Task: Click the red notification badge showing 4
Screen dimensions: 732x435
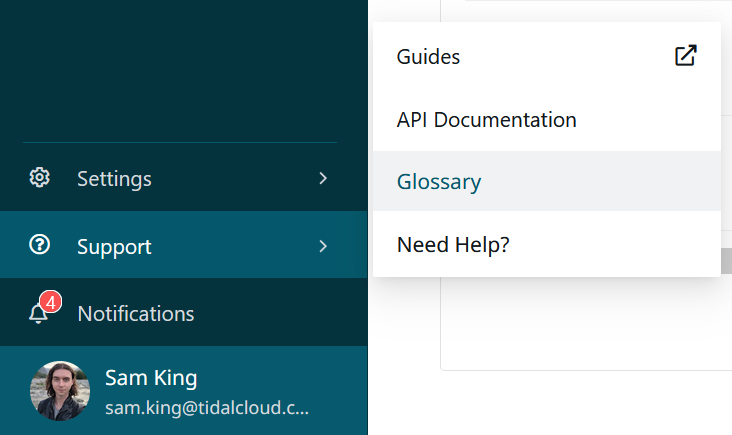Action: point(51,301)
